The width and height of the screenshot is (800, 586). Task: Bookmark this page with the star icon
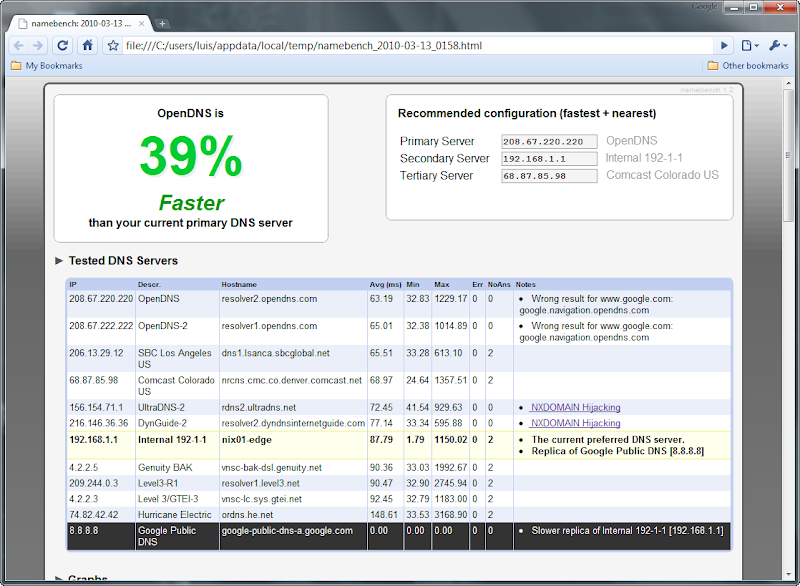[113, 45]
